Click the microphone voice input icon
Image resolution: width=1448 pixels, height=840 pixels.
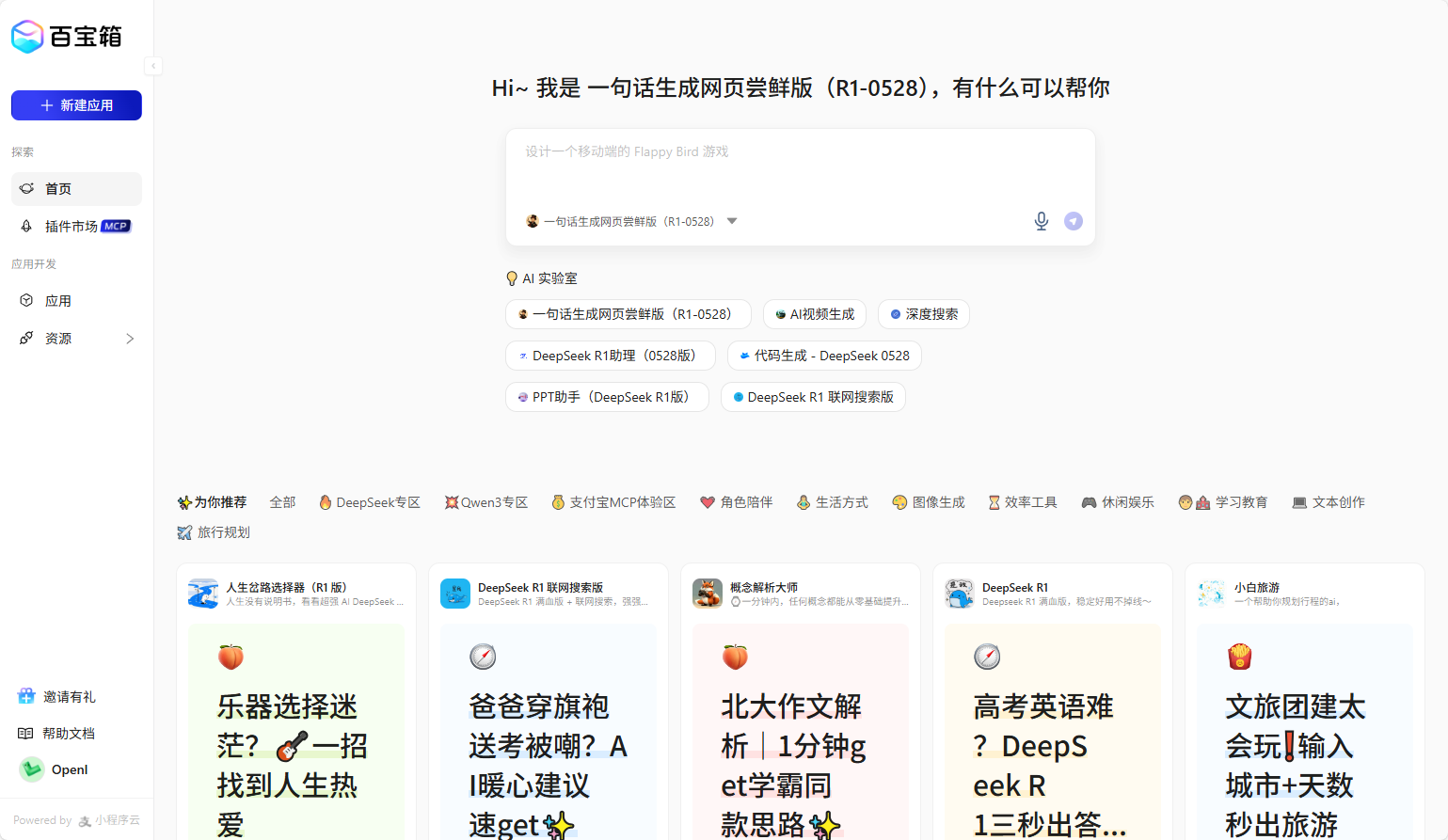coord(1041,221)
